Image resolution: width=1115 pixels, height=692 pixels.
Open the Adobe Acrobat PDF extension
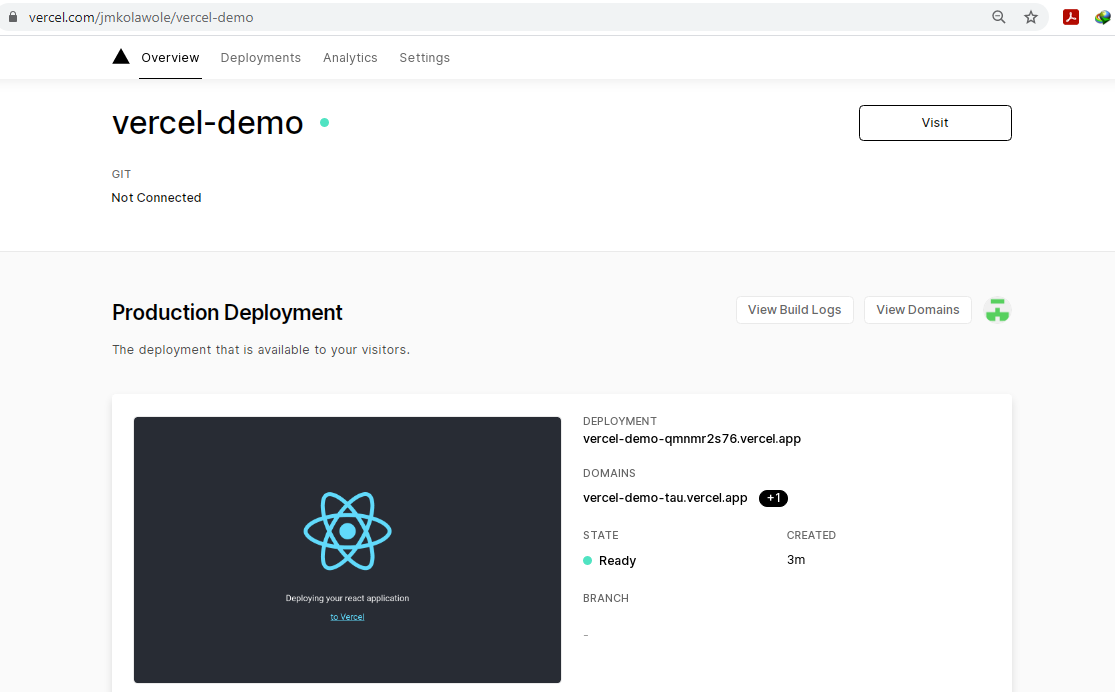(x=1071, y=17)
